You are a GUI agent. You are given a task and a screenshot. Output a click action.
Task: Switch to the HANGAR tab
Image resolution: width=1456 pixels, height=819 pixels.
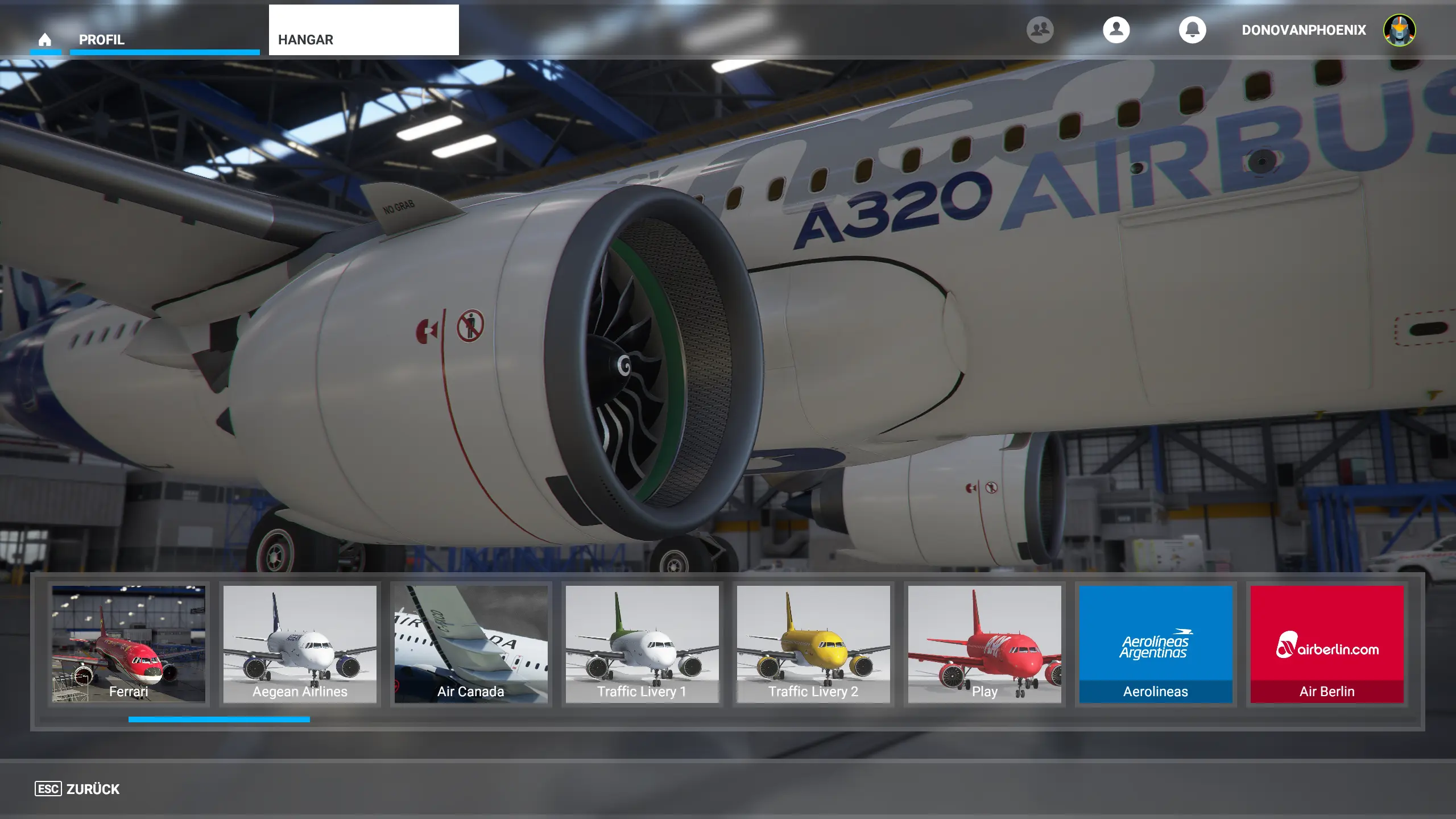[363, 30]
